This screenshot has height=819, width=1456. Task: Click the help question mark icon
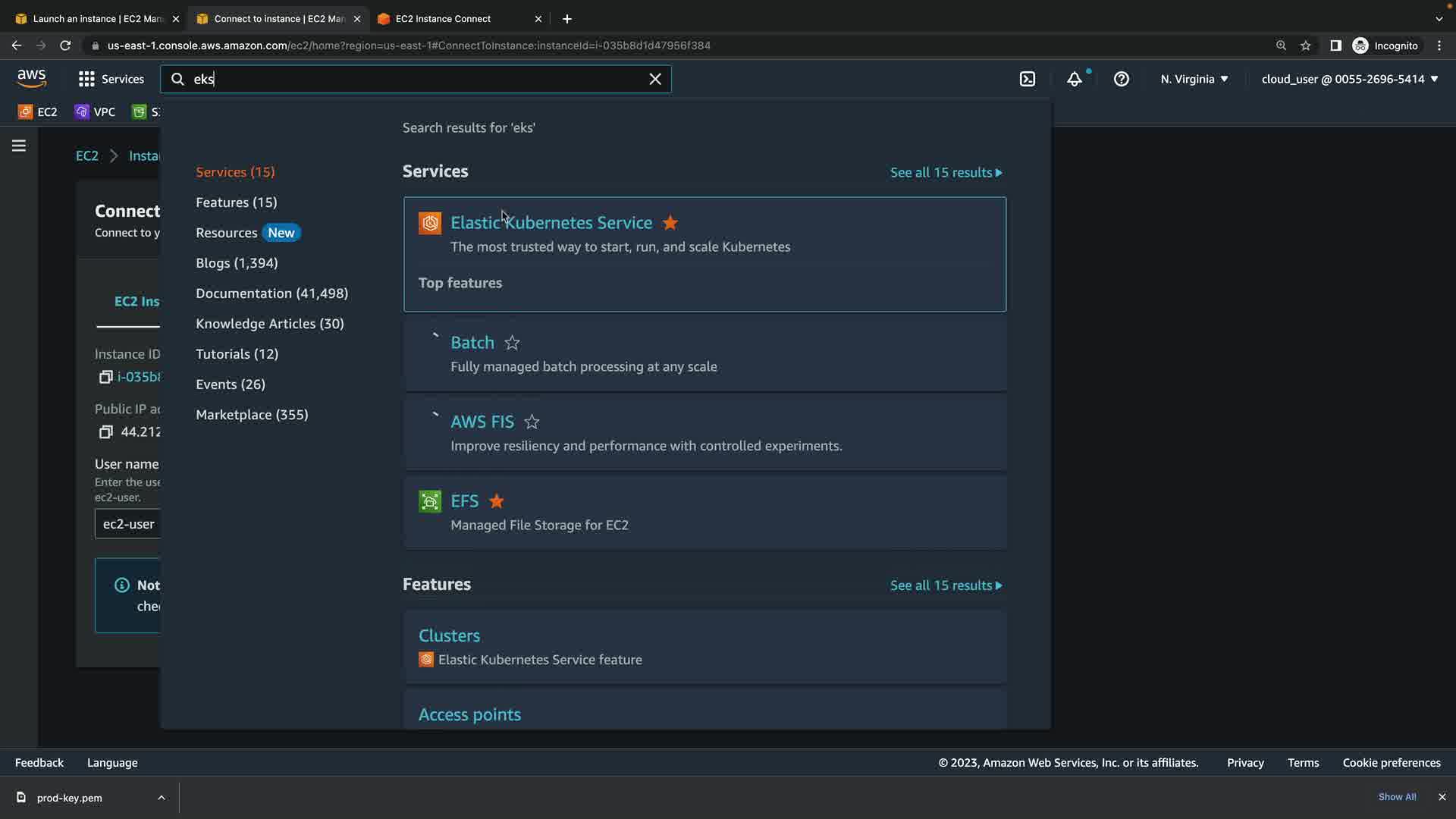[x=1122, y=79]
